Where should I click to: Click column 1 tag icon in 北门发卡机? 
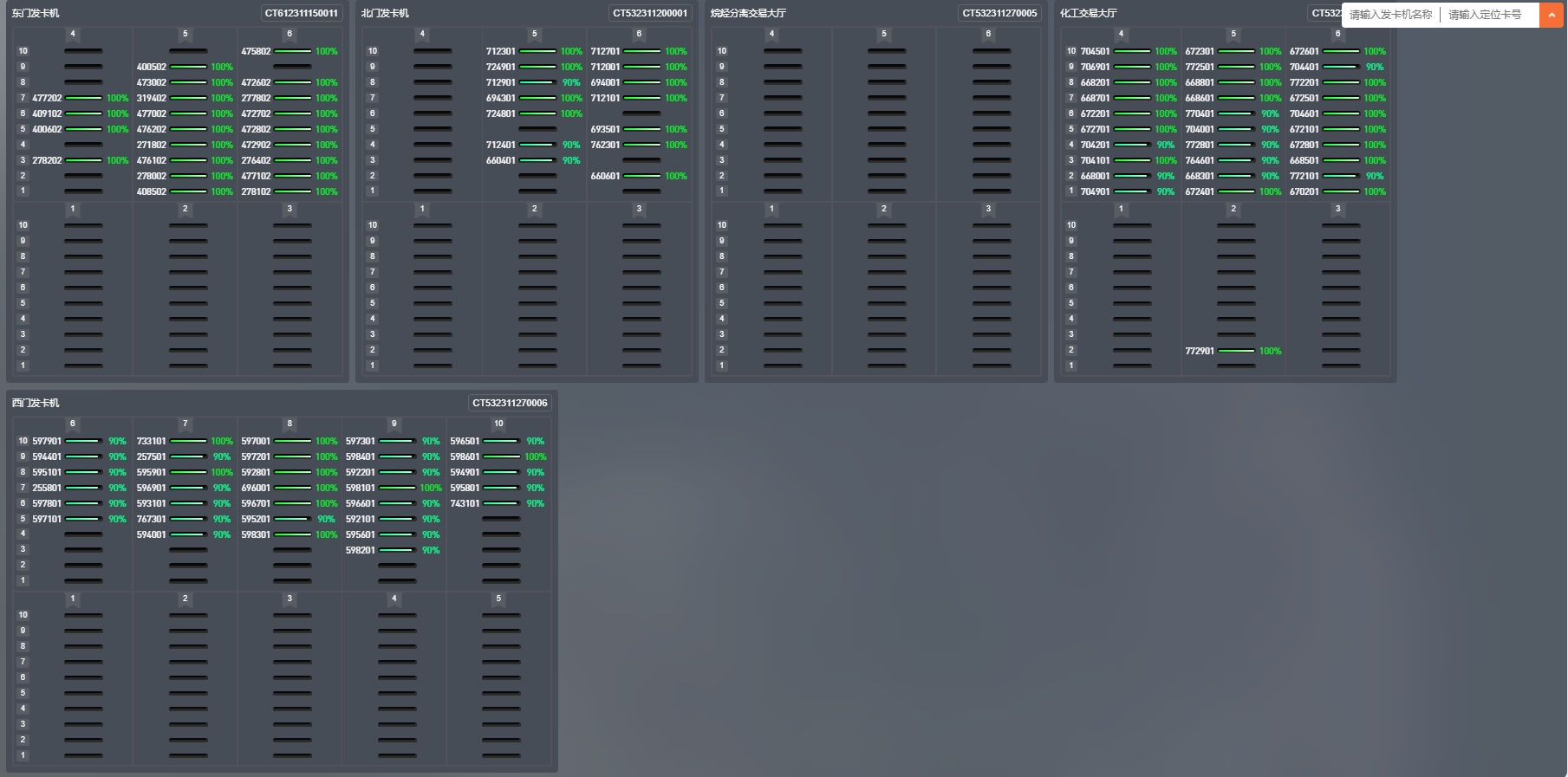[x=422, y=210]
